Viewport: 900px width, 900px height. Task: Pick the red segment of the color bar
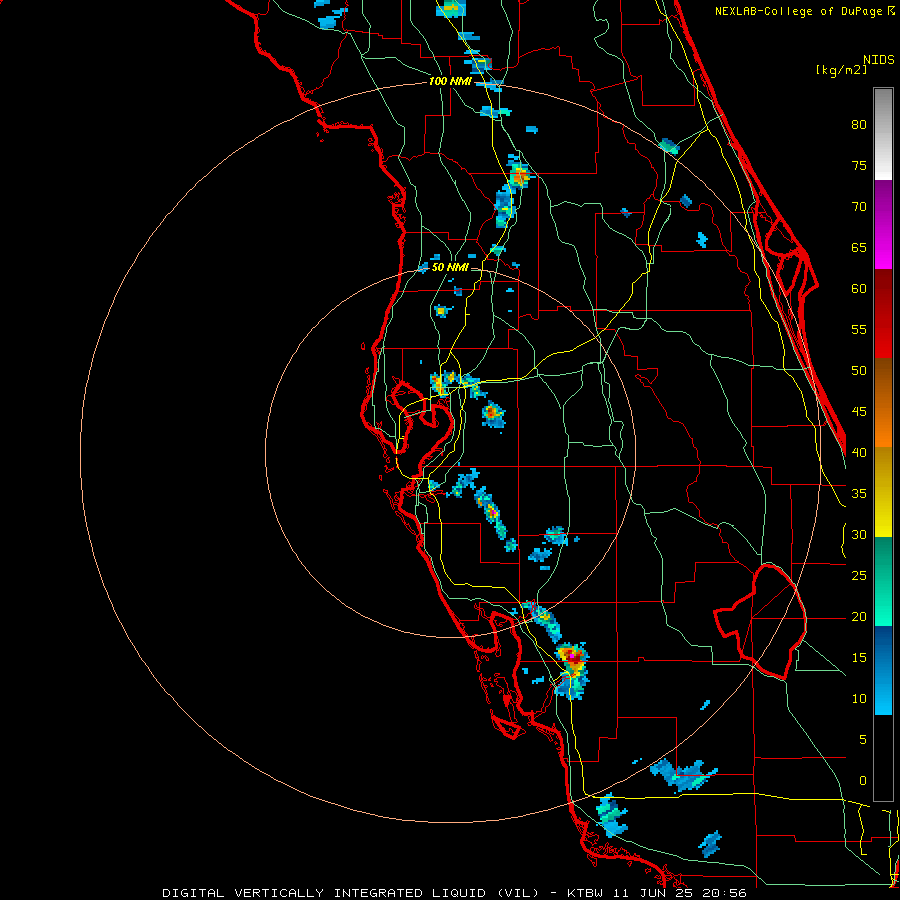coord(883,314)
